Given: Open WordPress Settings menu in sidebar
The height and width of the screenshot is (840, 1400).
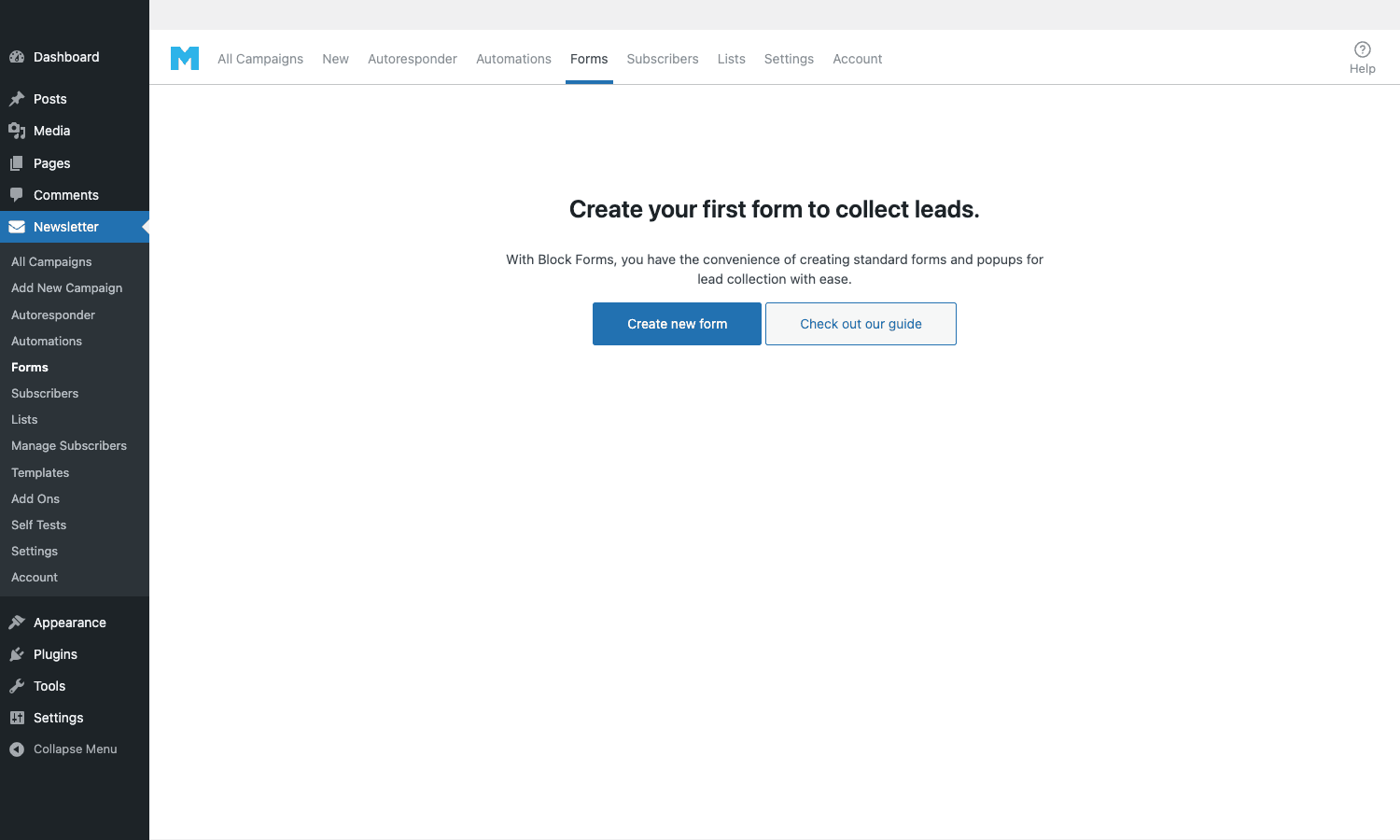Looking at the screenshot, I should point(75,718).
